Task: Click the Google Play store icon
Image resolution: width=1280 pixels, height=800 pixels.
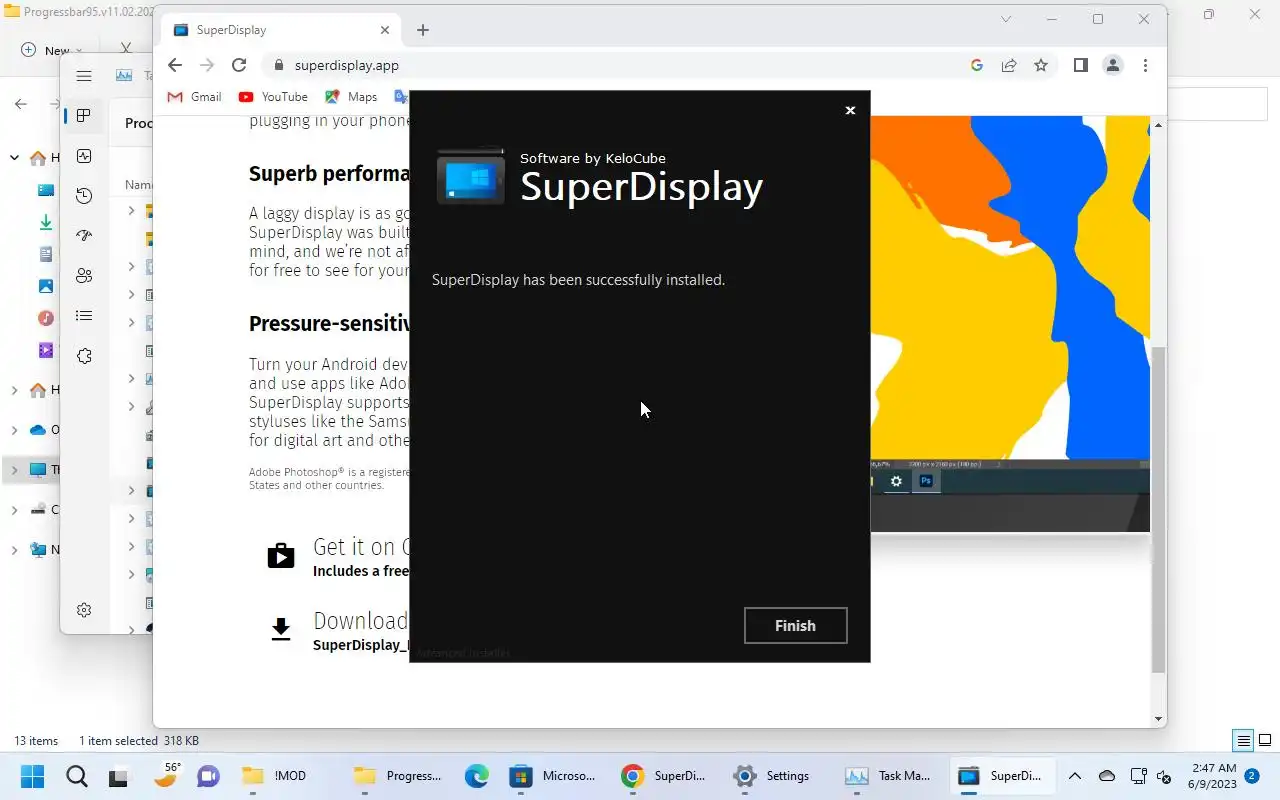Action: click(281, 556)
